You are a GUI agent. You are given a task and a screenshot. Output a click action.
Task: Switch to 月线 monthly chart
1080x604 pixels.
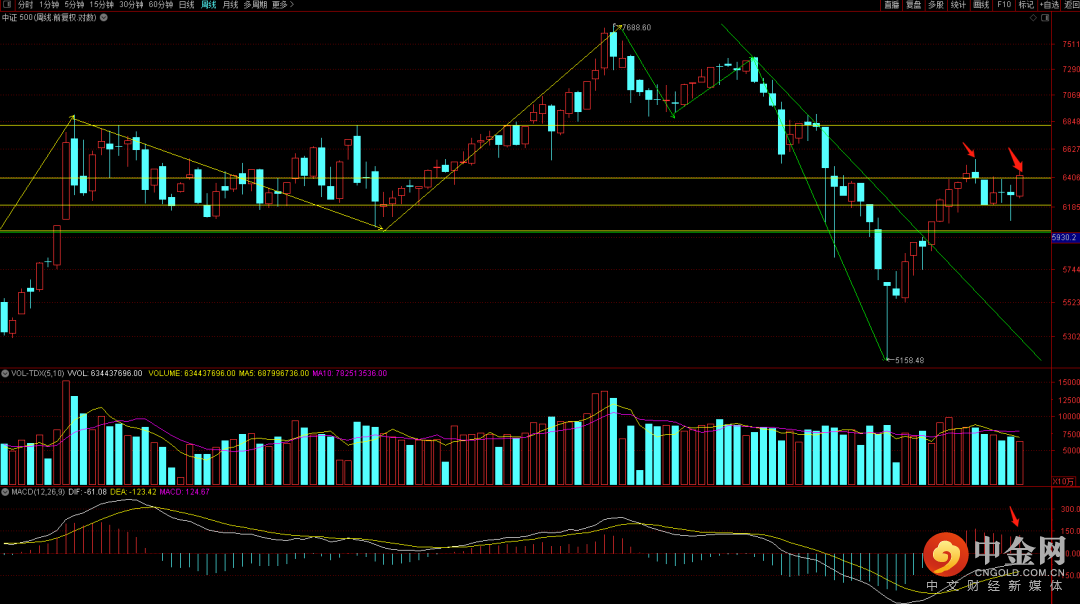[x=230, y=5]
